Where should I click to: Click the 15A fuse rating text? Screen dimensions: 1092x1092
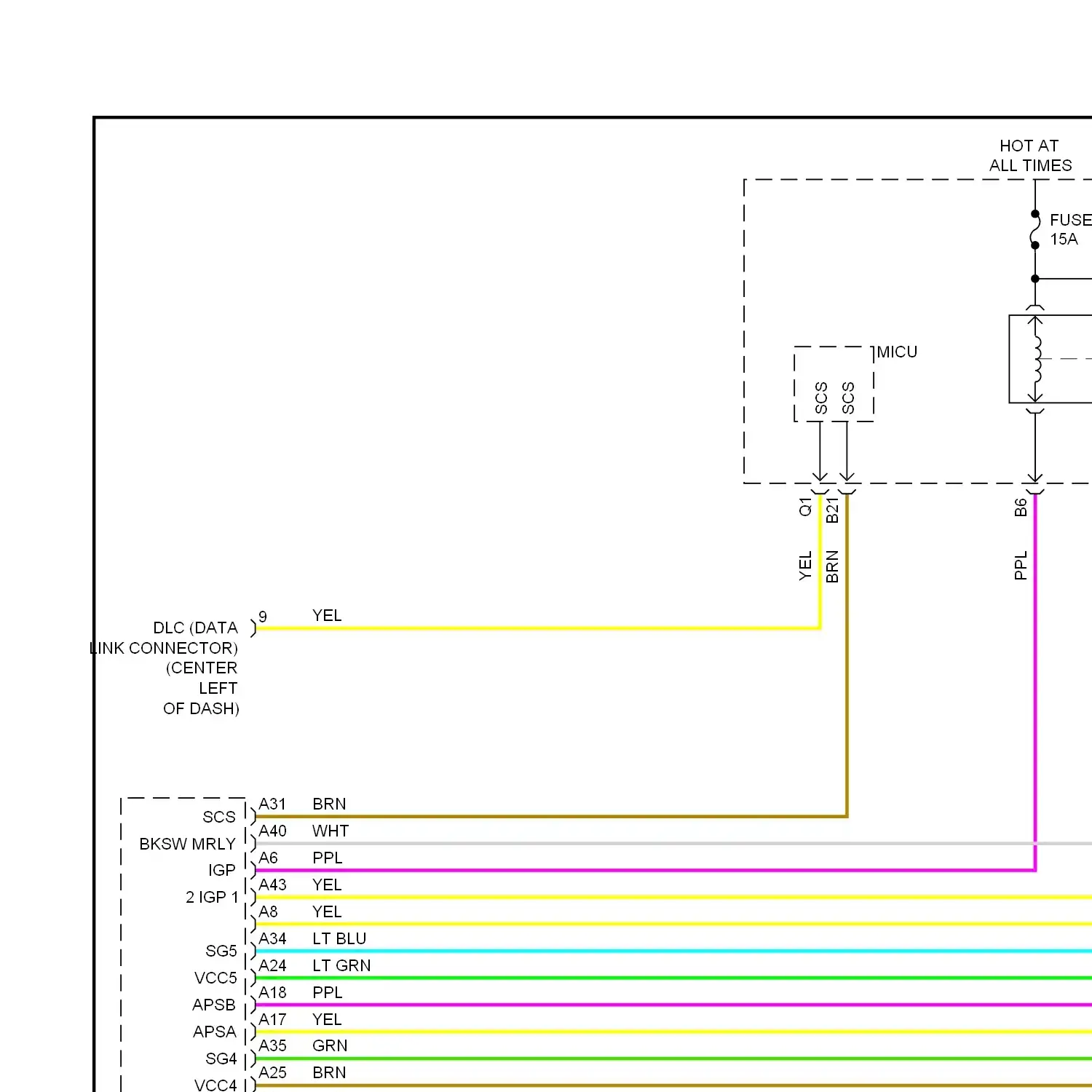(x=1064, y=239)
